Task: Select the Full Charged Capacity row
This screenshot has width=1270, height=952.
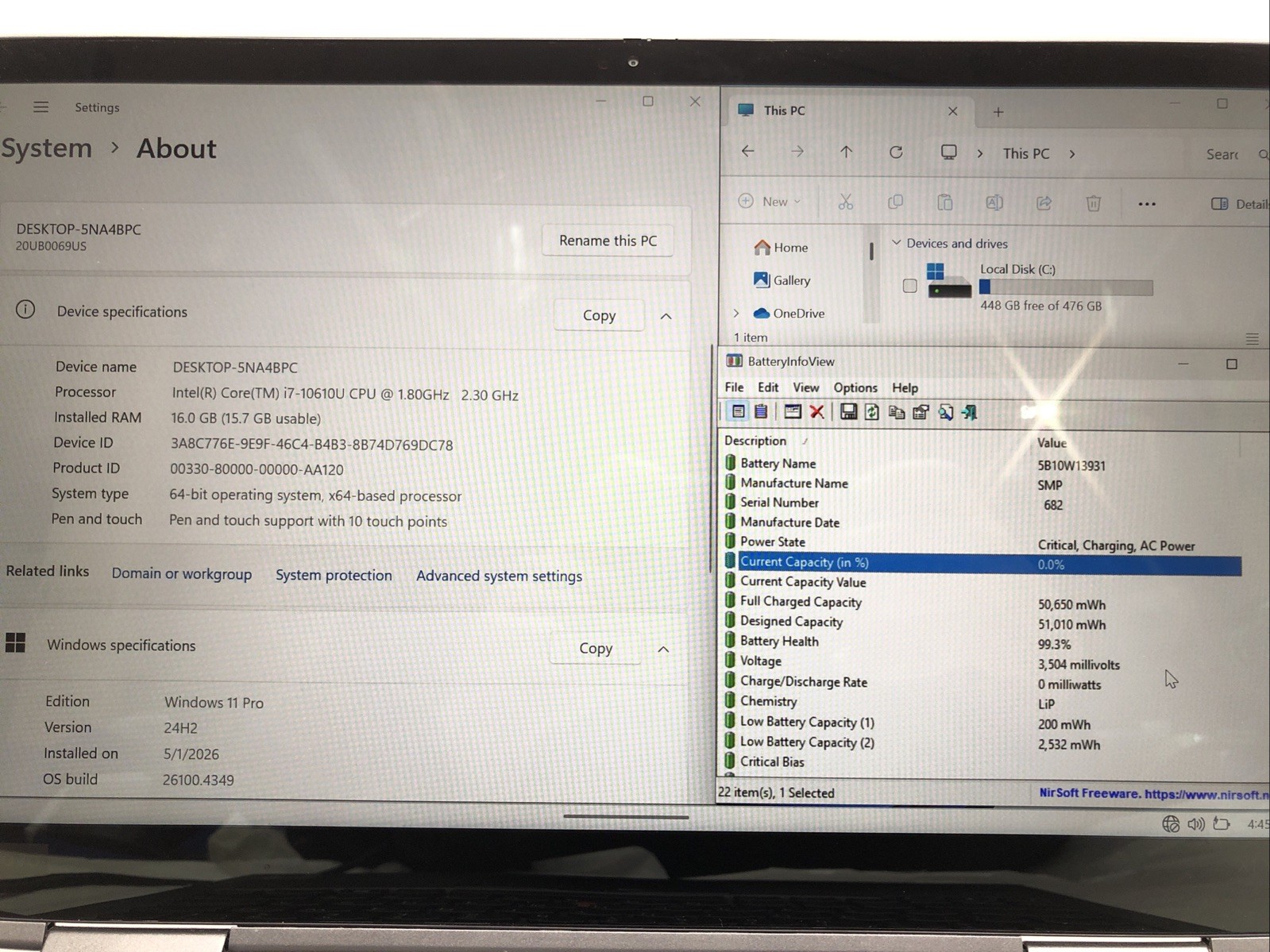Action: [x=982, y=603]
